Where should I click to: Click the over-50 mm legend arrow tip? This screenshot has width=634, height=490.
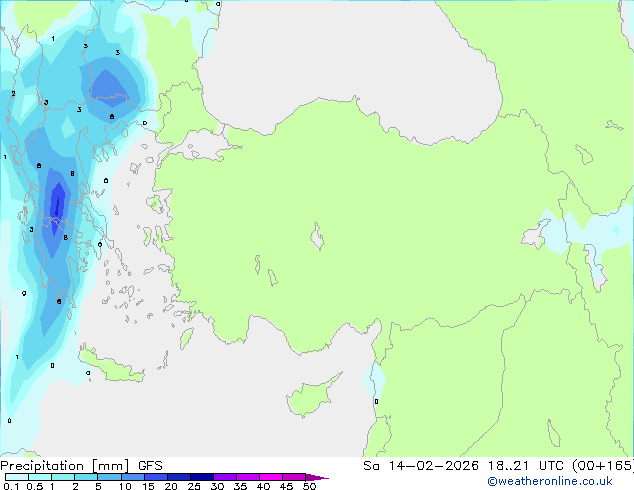317,477
